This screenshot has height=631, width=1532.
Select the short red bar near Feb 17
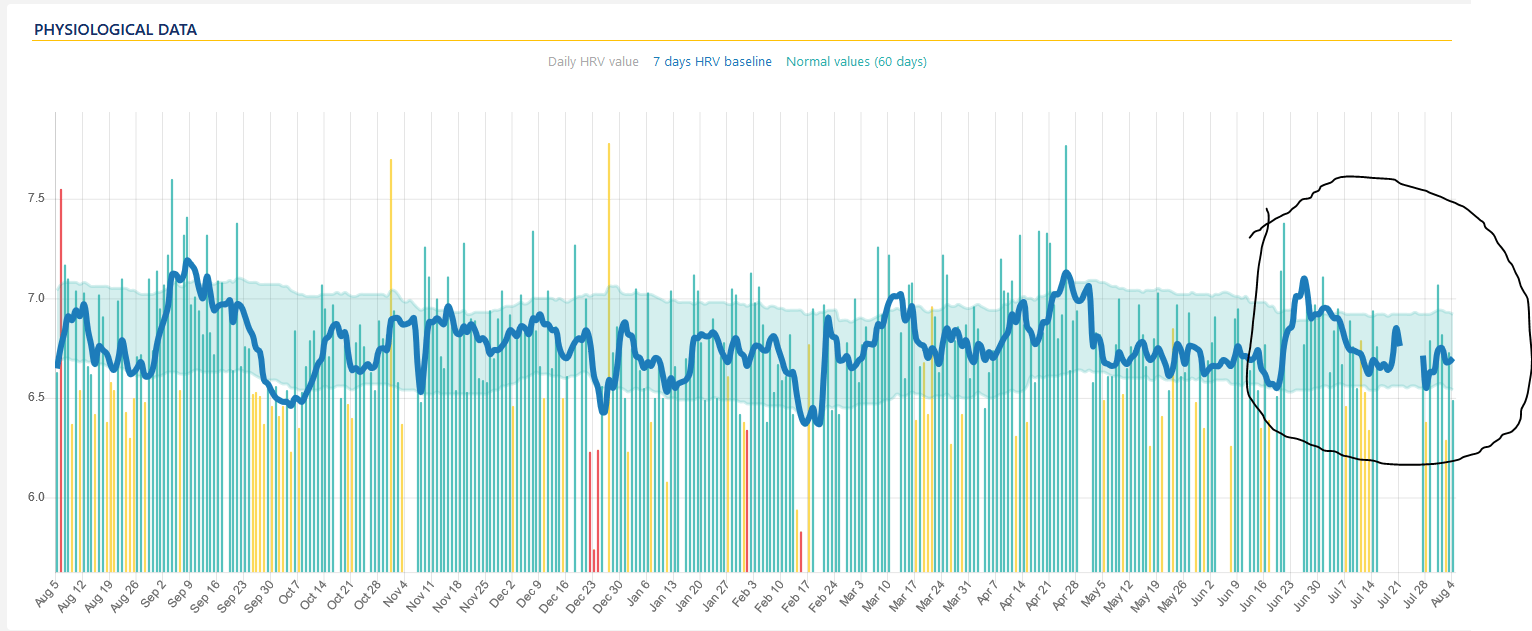(x=801, y=552)
